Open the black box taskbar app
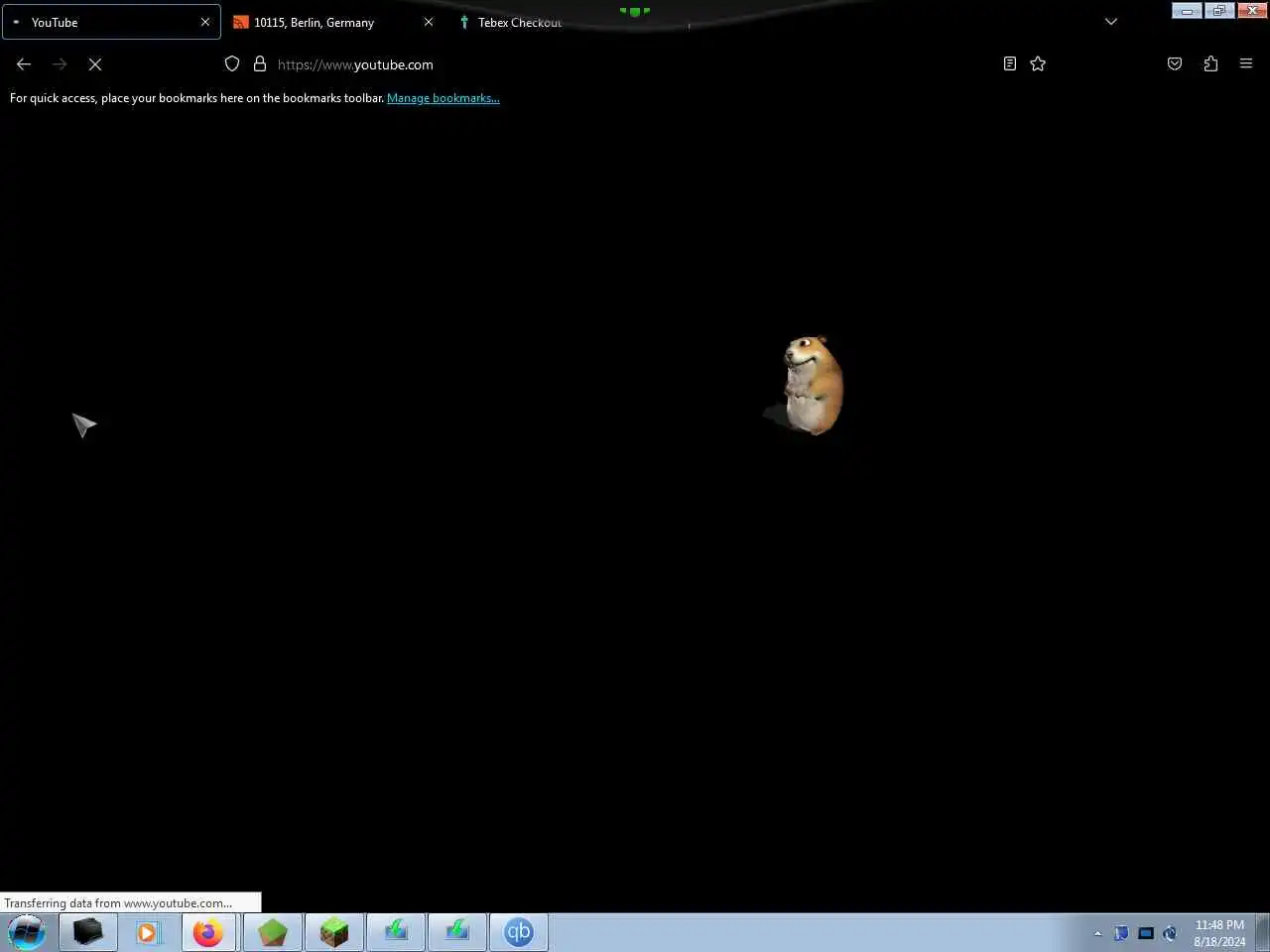This screenshot has width=1270, height=952. (88, 932)
